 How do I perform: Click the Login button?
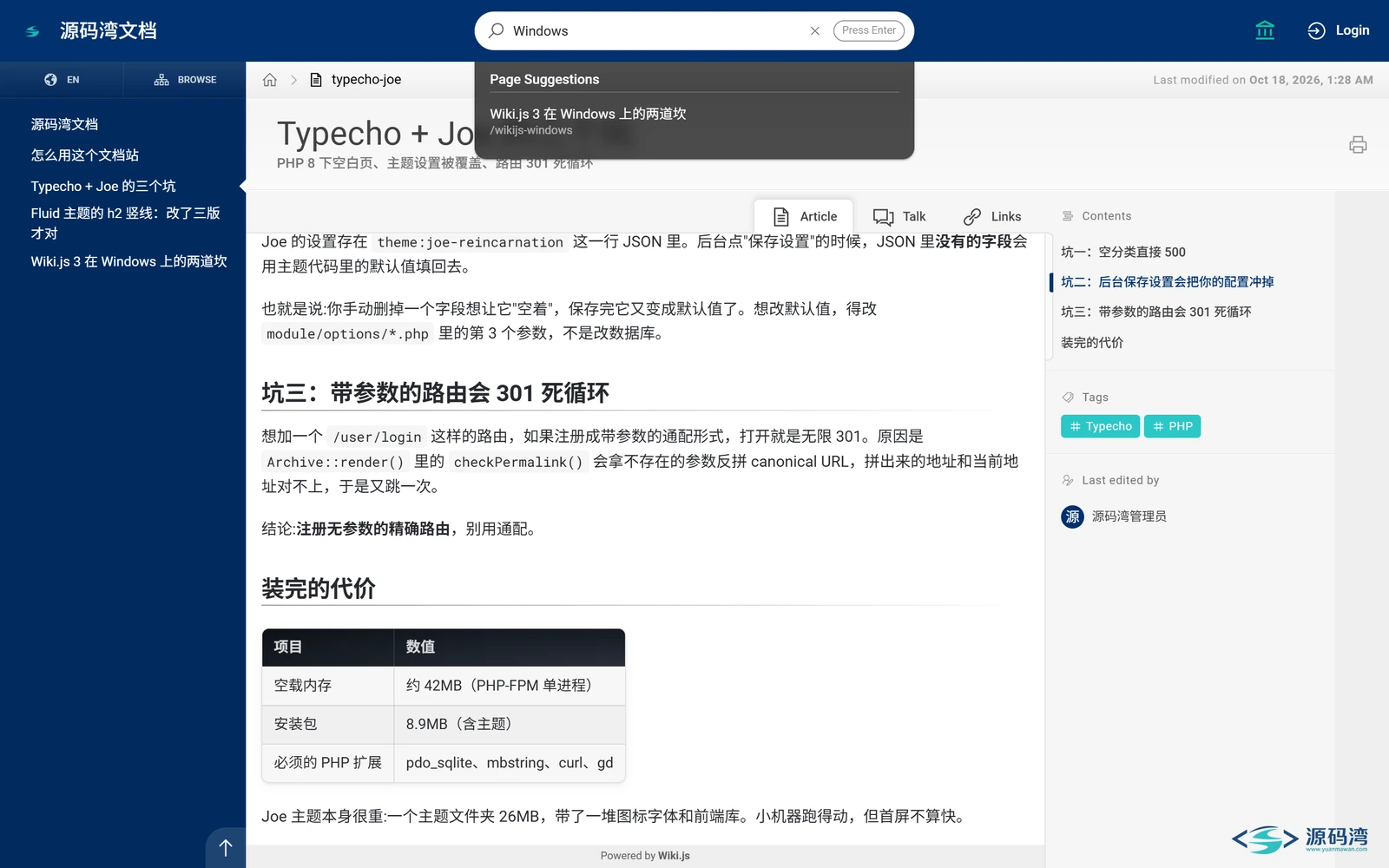[1339, 30]
